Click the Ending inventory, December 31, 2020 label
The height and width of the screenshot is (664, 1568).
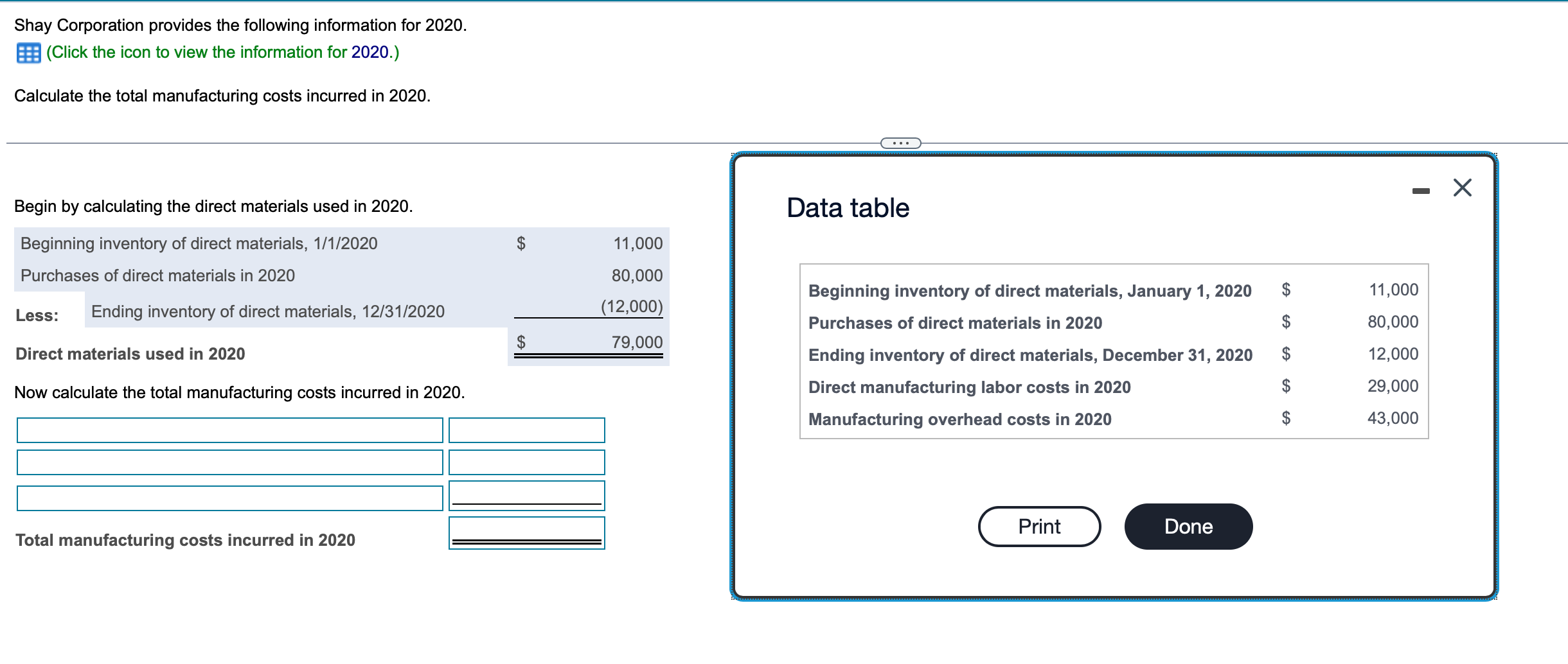[x=1030, y=355]
